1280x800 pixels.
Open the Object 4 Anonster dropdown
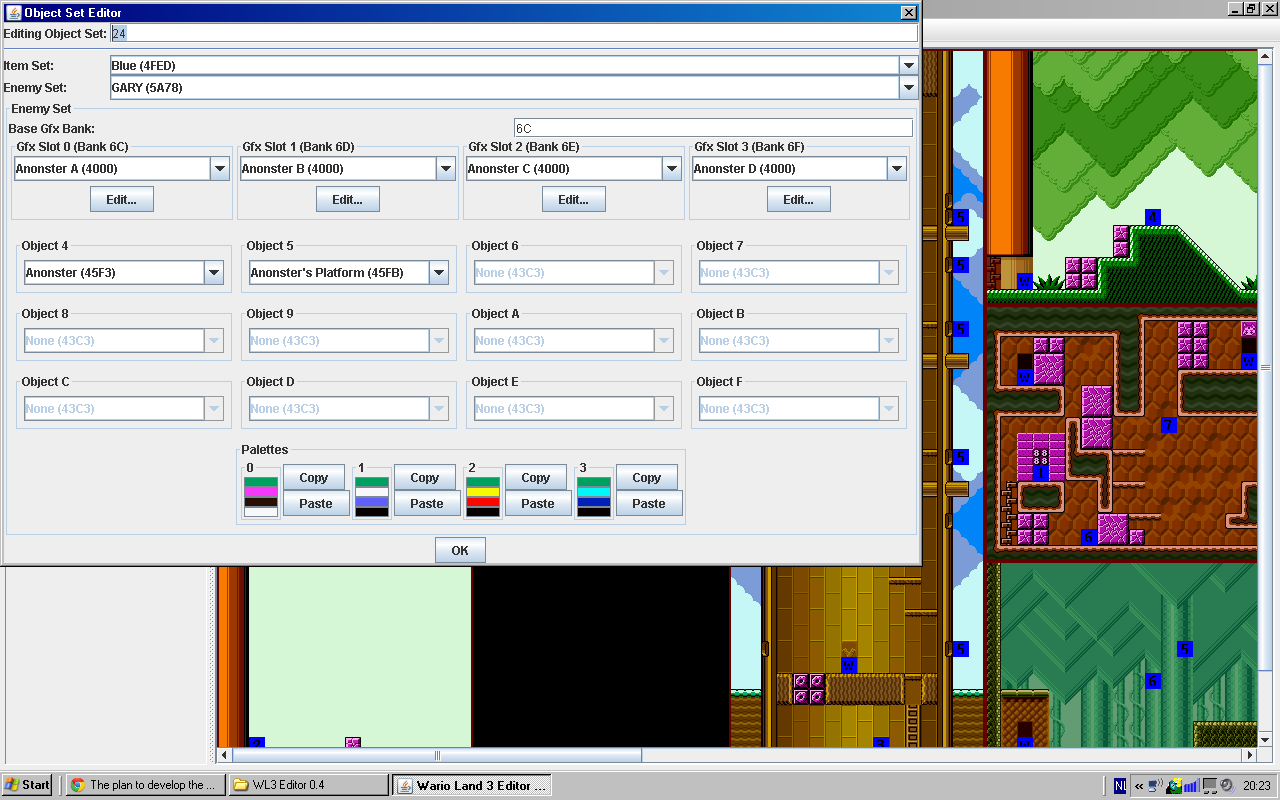click(x=213, y=272)
